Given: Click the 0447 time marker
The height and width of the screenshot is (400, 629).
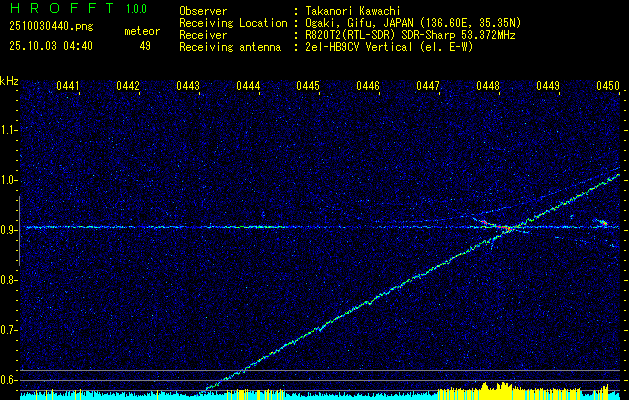Looking at the screenshot, I should tap(428, 86).
